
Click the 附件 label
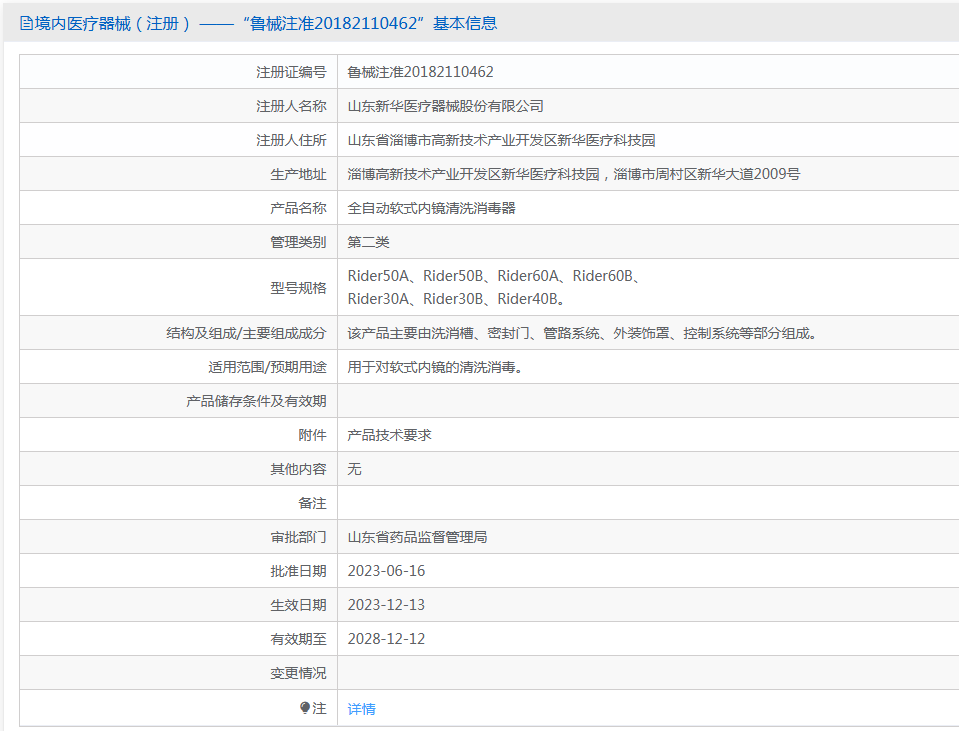pos(313,435)
